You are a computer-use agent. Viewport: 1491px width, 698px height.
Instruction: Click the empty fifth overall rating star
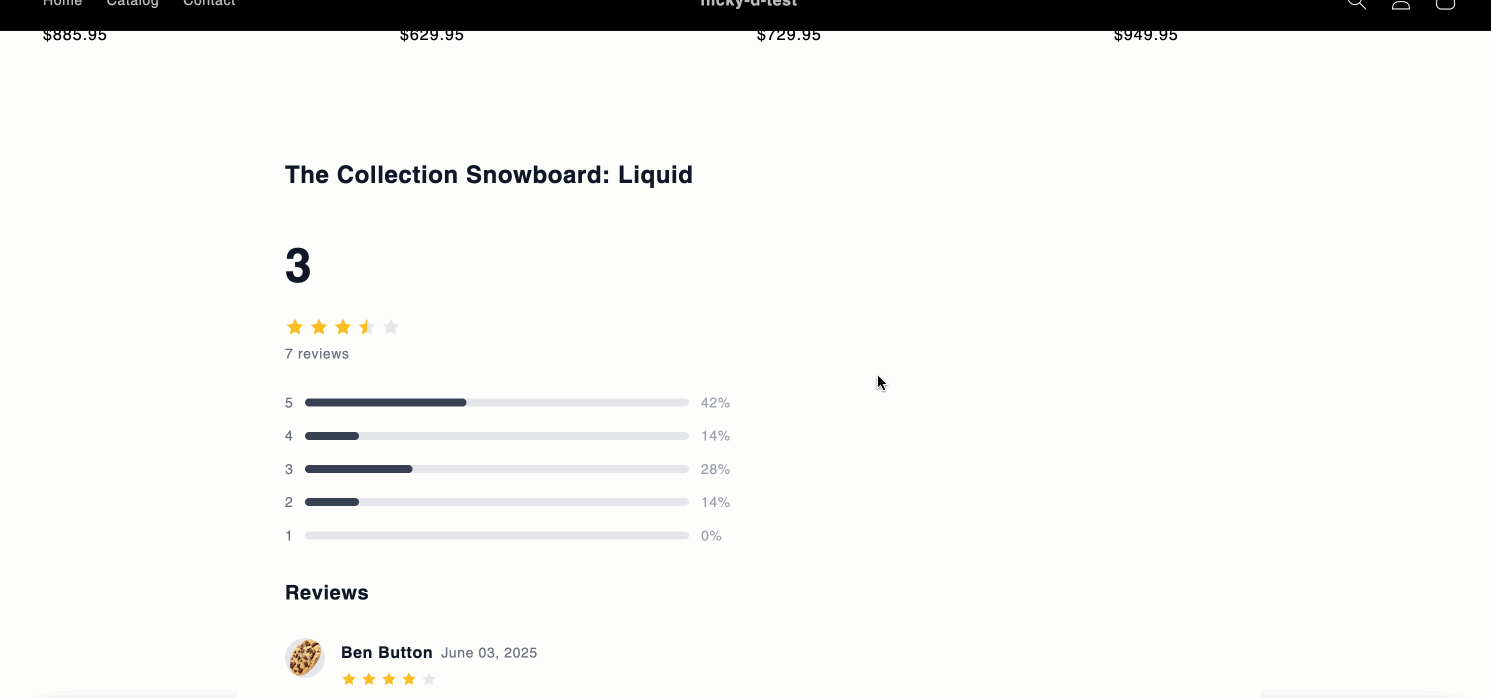tap(391, 327)
